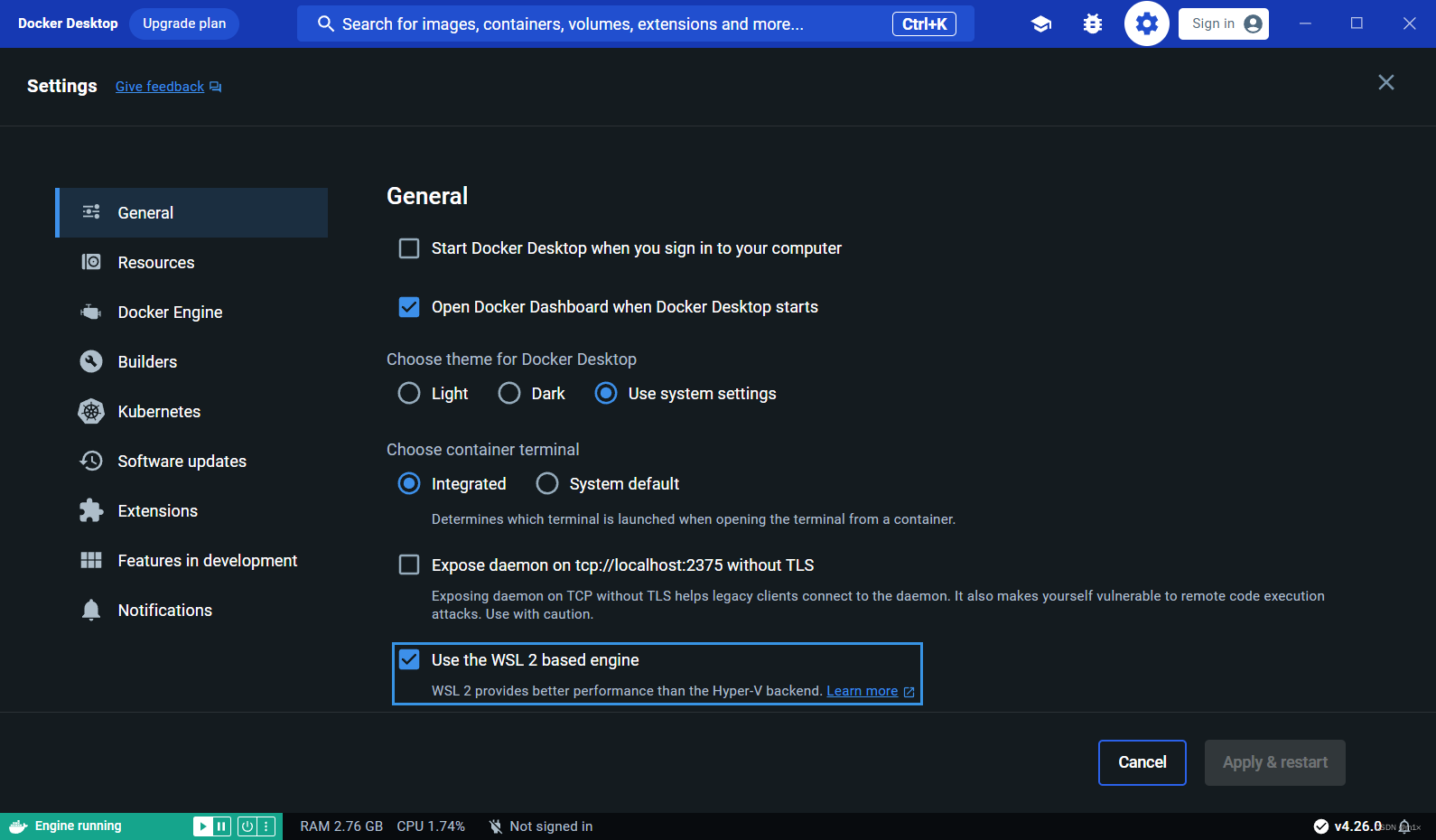The height and width of the screenshot is (840, 1436).
Task: Click the user avatar icon in Sign in
Action: pyautogui.click(x=1253, y=23)
